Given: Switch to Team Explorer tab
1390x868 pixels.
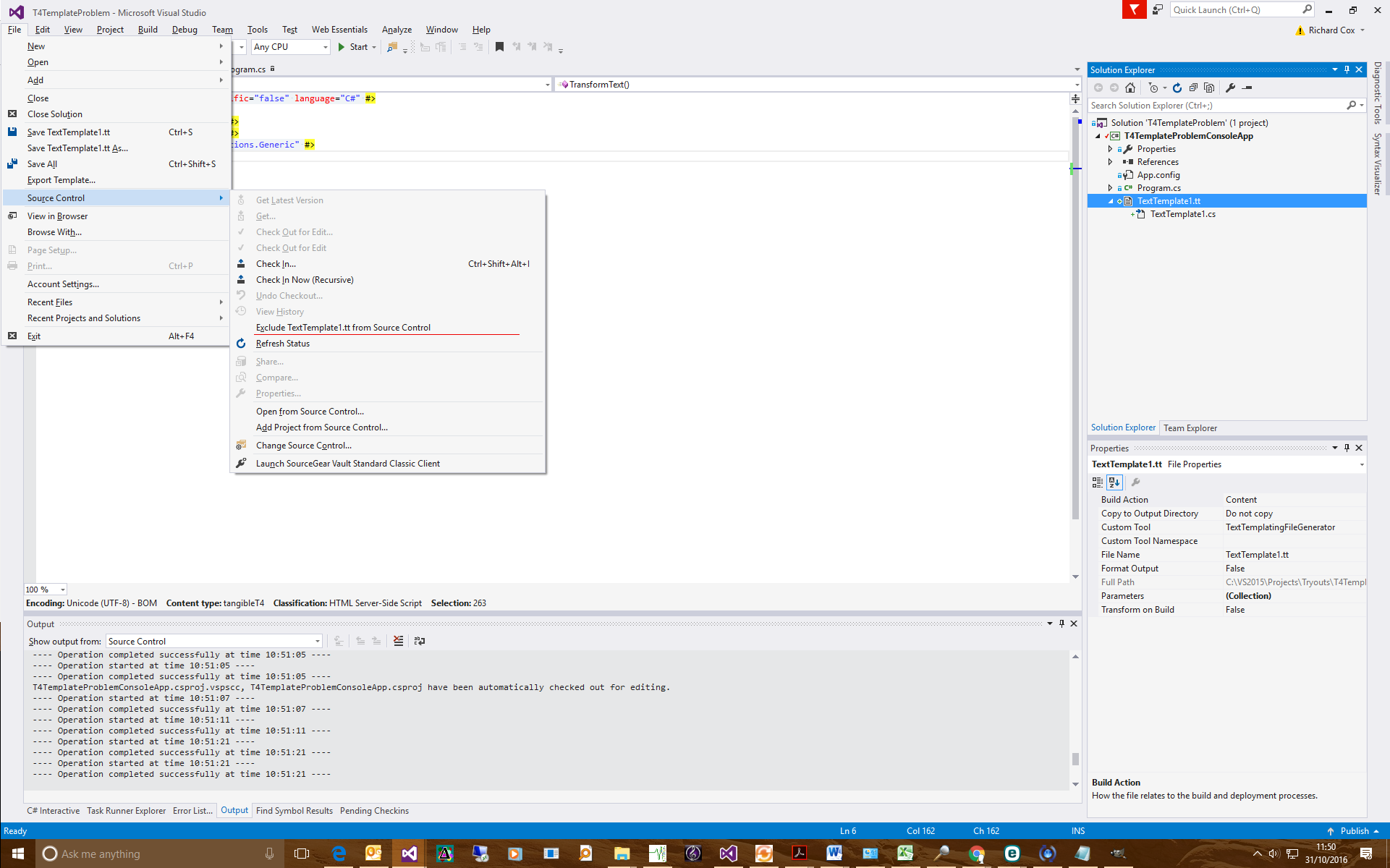Looking at the screenshot, I should [x=1190, y=428].
